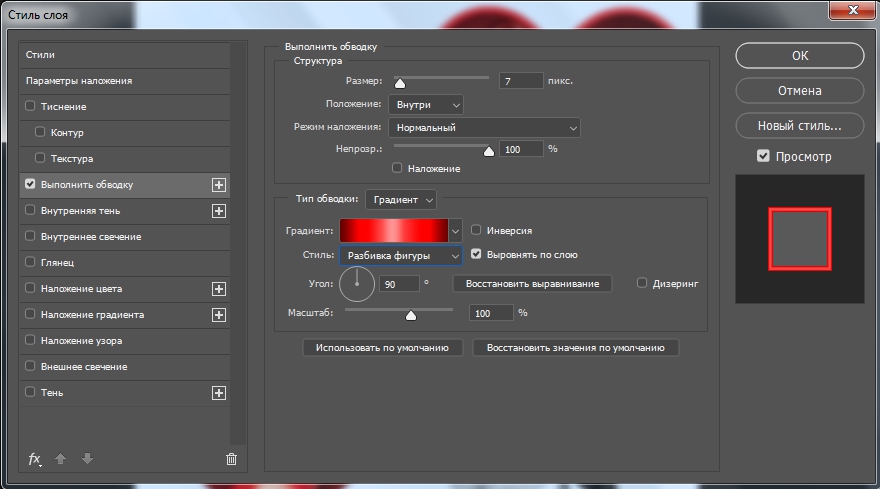
Task: Enable the Наложение checkbox under opacity
Action: 397,168
